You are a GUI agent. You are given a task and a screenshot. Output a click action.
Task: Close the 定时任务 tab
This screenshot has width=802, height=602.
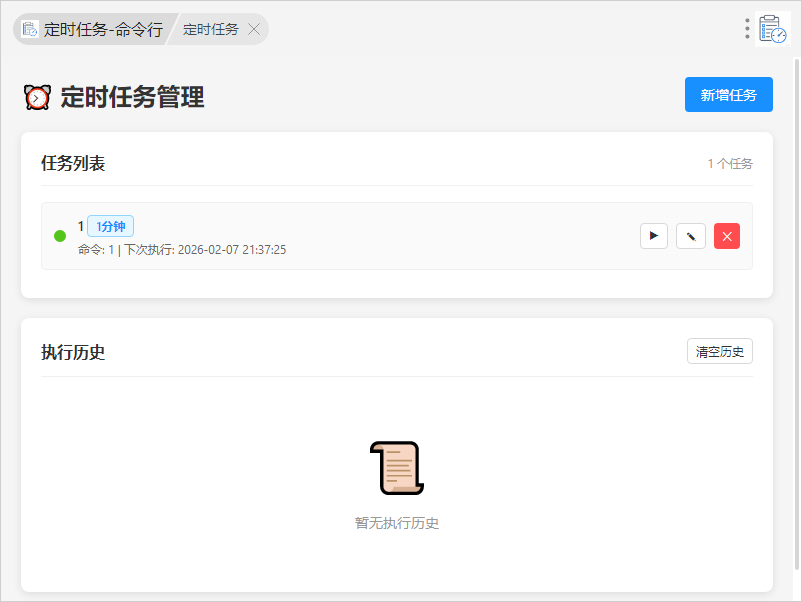[254, 29]
